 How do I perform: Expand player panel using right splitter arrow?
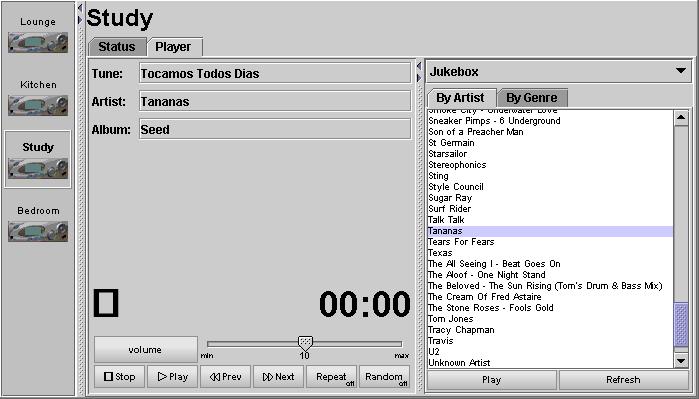click(419, 78)
